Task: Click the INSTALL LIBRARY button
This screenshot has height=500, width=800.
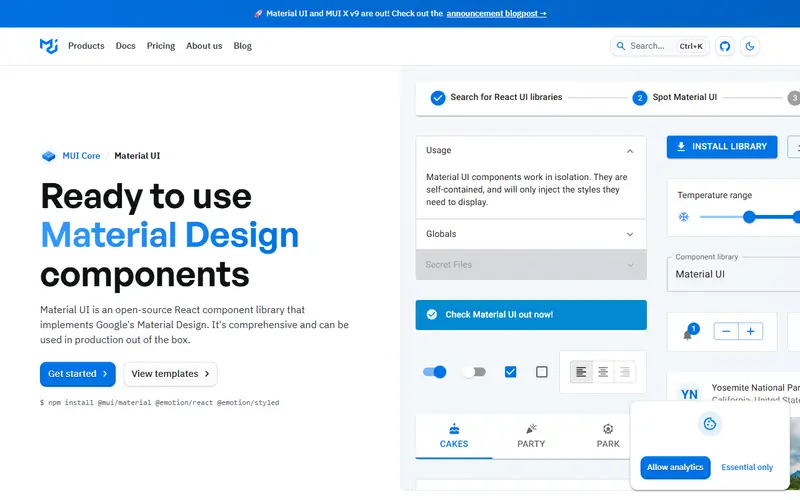Action: 722,147
